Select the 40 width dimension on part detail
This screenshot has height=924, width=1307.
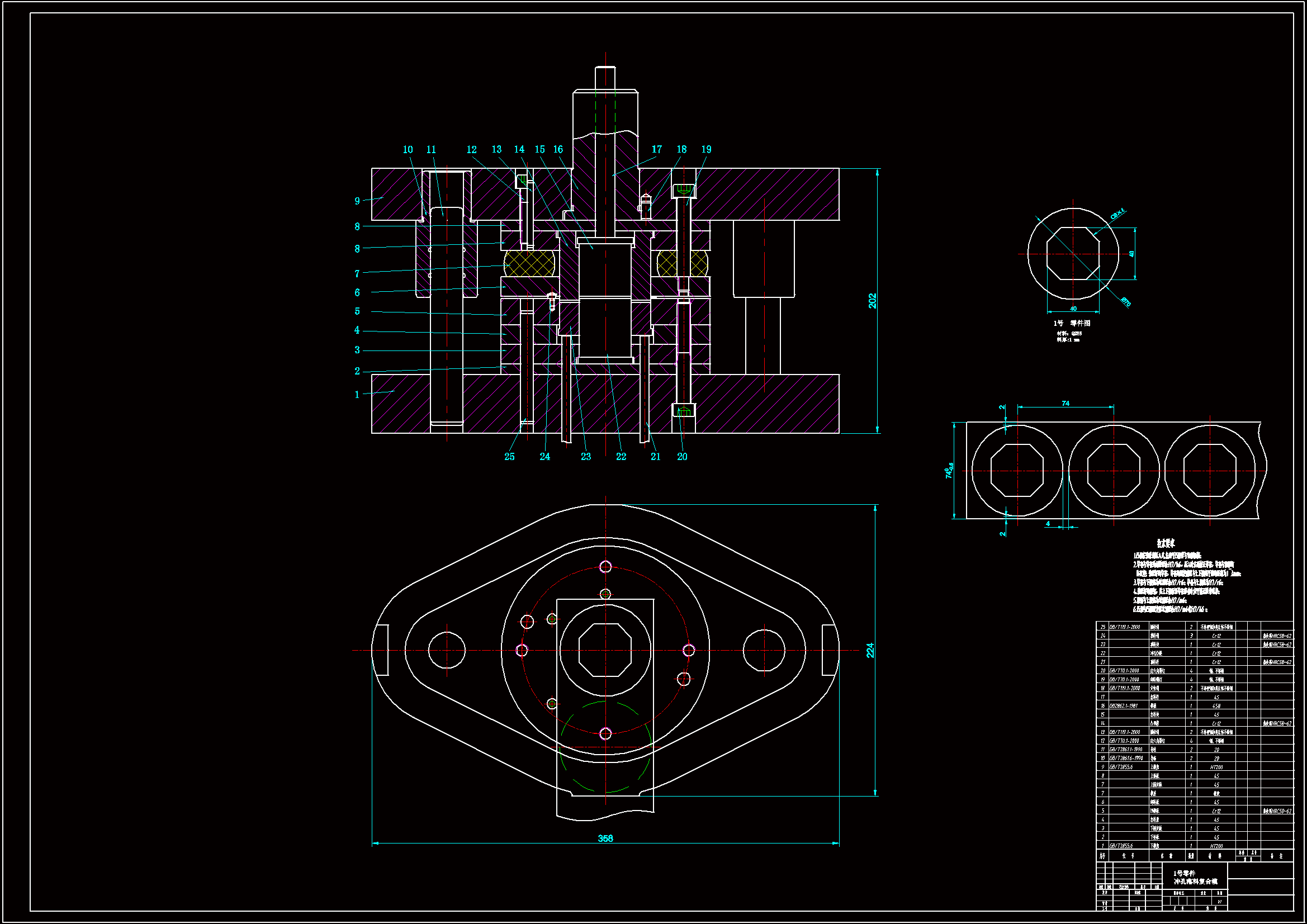(1073, 309)
